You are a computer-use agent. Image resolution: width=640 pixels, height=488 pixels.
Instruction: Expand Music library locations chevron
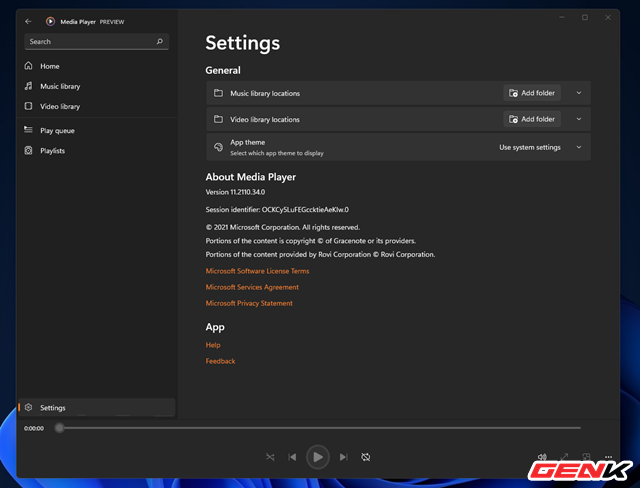click(x=579, y=93)
